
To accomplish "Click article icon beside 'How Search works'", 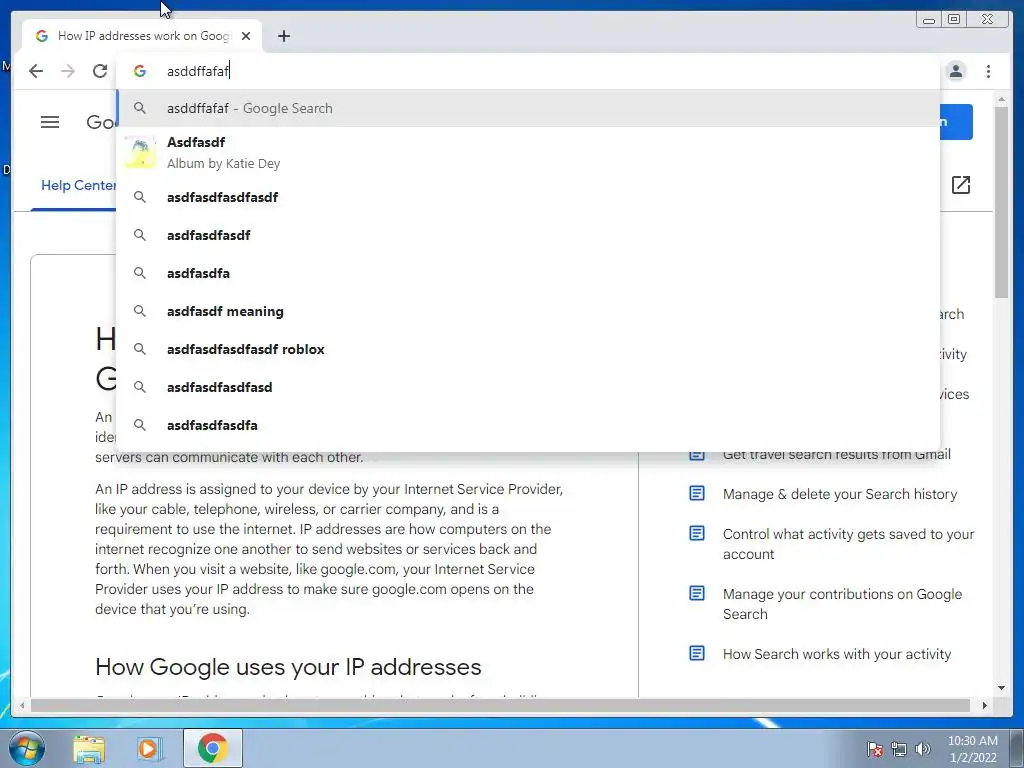I will pos(697,653).
